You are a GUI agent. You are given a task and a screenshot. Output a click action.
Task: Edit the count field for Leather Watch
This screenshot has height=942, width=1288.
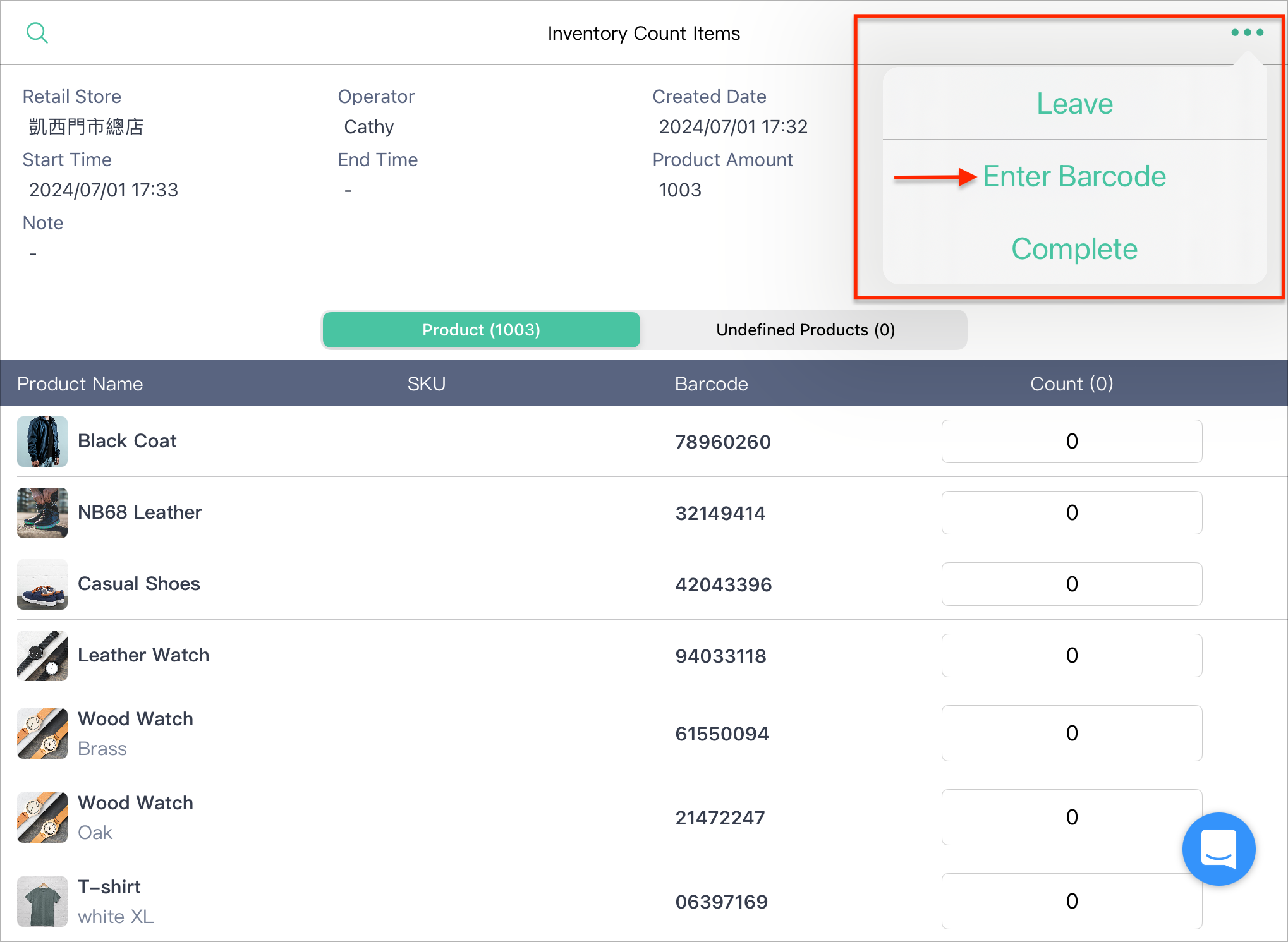[x=1072, y=655]
